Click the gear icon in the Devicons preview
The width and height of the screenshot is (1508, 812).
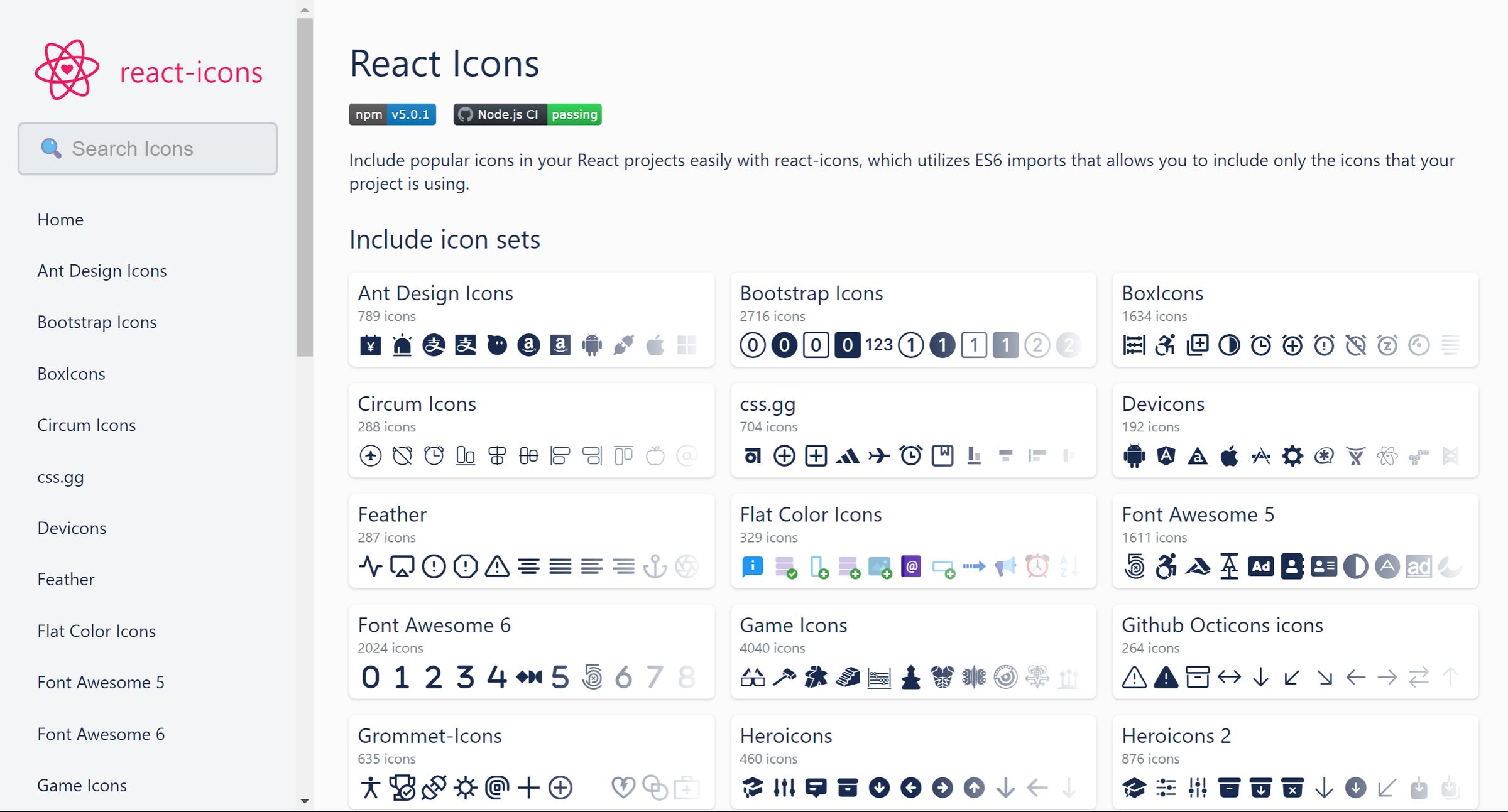point(1292,456)
